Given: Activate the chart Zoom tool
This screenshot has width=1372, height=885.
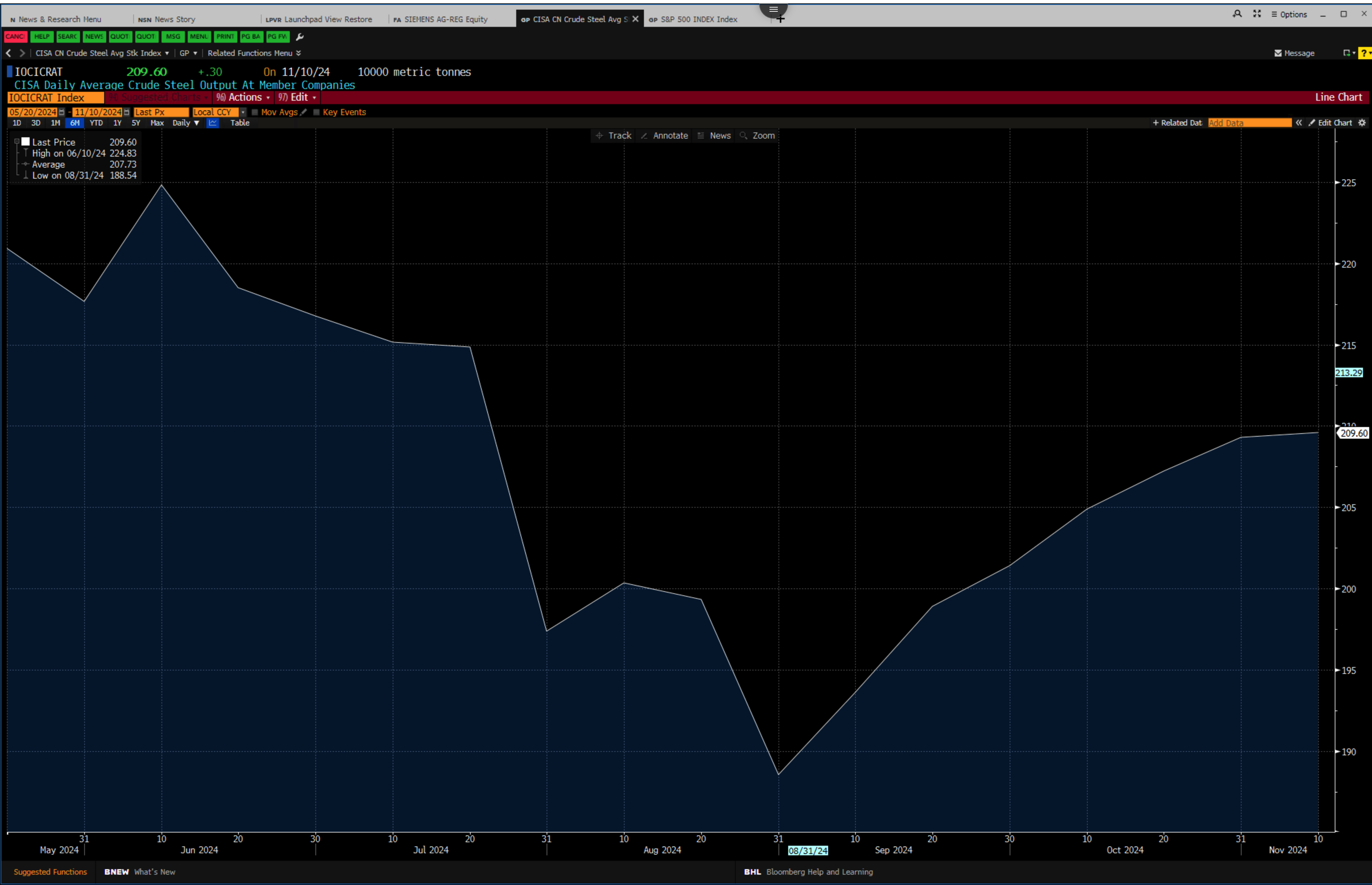Looking at the screenshot, I should 757,136.
